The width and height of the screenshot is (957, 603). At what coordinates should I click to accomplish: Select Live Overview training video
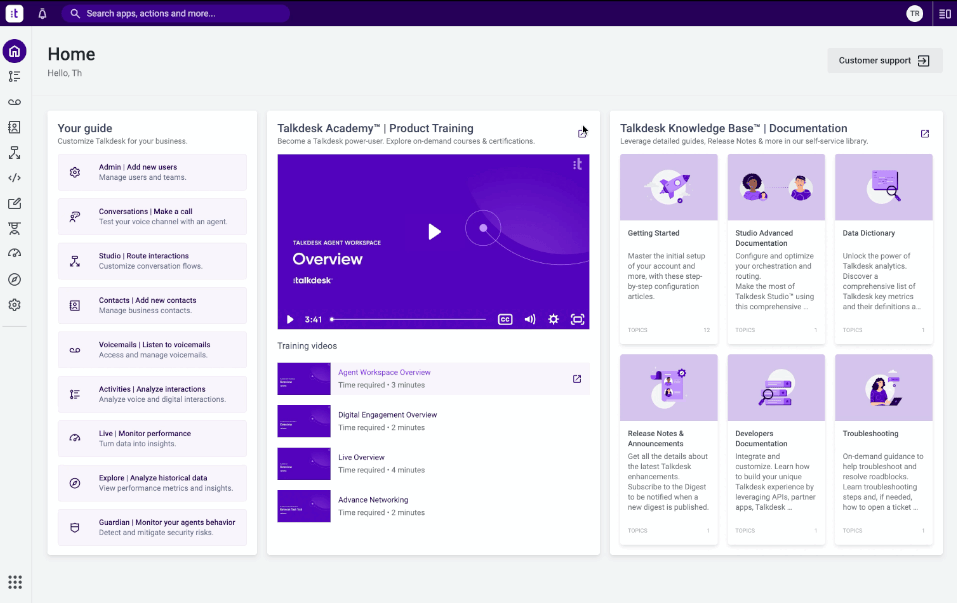433,464
